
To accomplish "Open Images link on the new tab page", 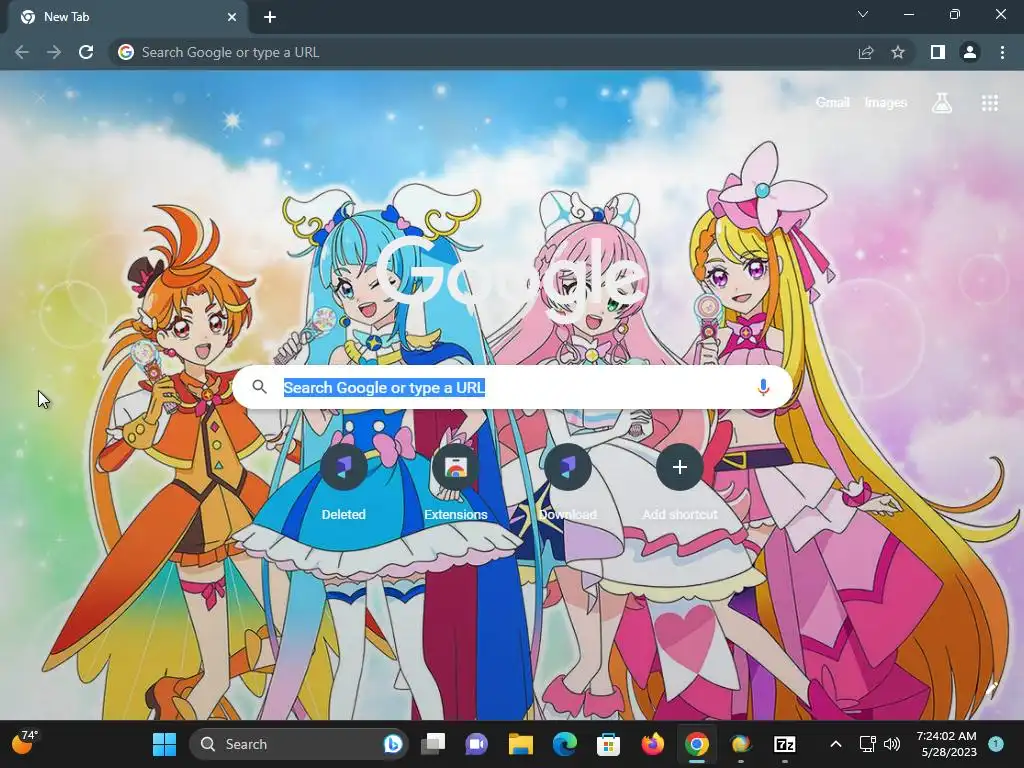I will [x=886, y=103].
